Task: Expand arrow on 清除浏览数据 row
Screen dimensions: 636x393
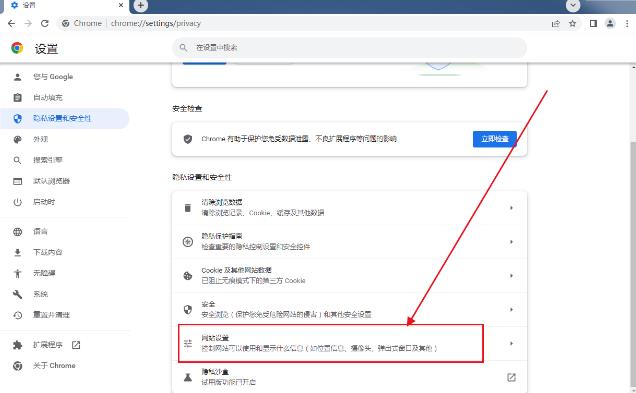Action: point(511,208)
